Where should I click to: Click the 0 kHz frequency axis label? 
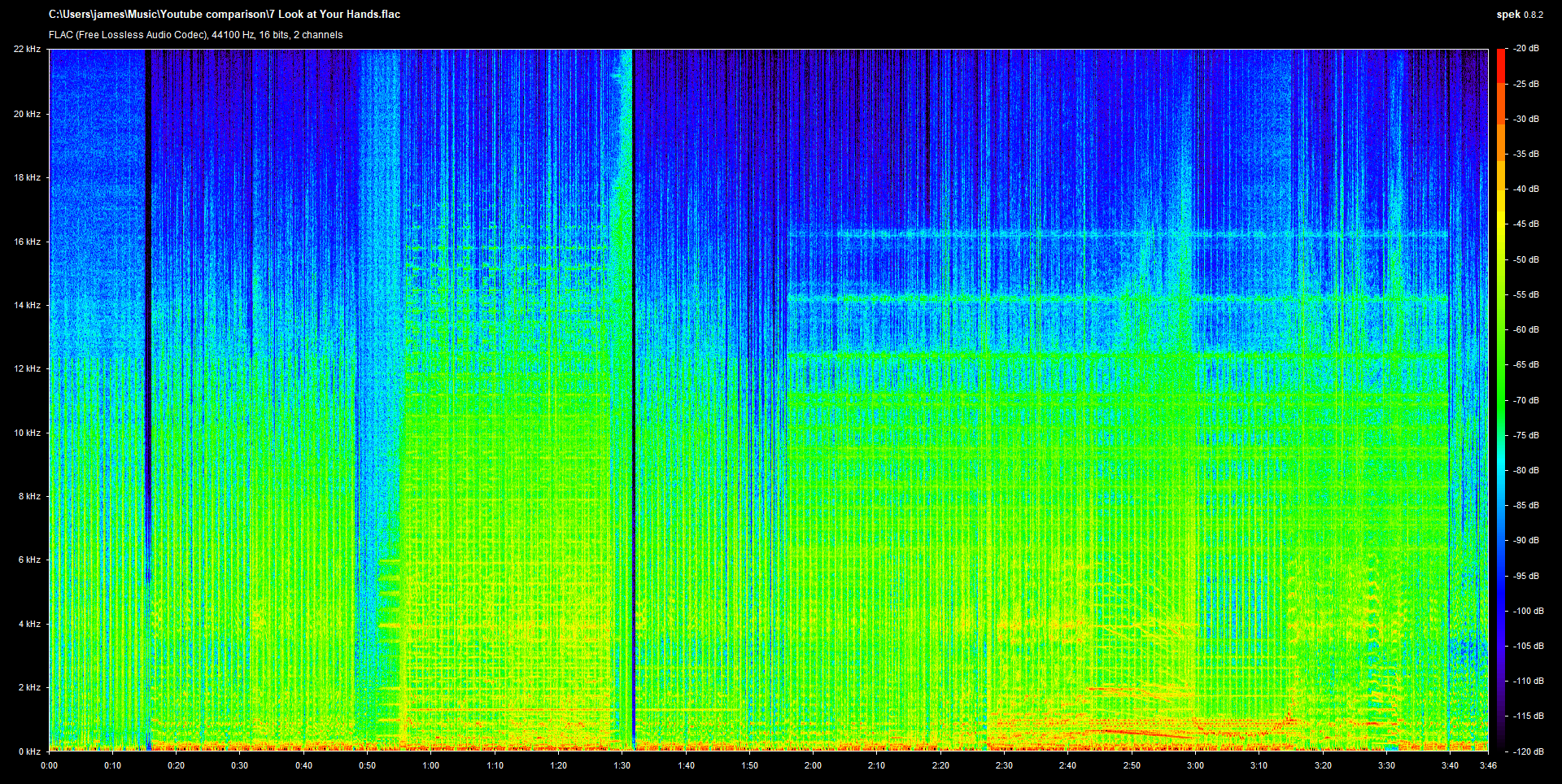tap(28, 751)
